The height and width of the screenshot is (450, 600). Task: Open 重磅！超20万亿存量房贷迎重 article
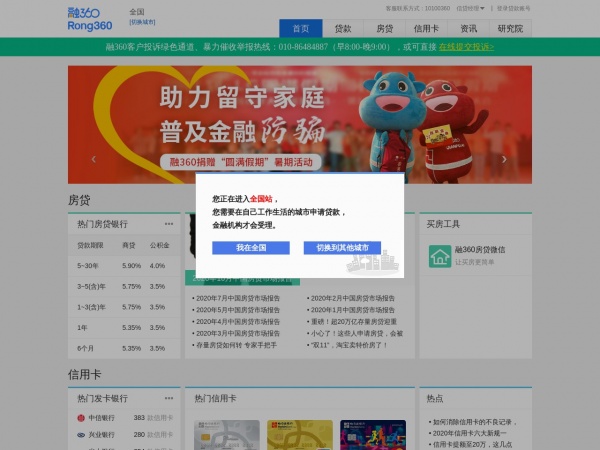[x=354, y=322]
